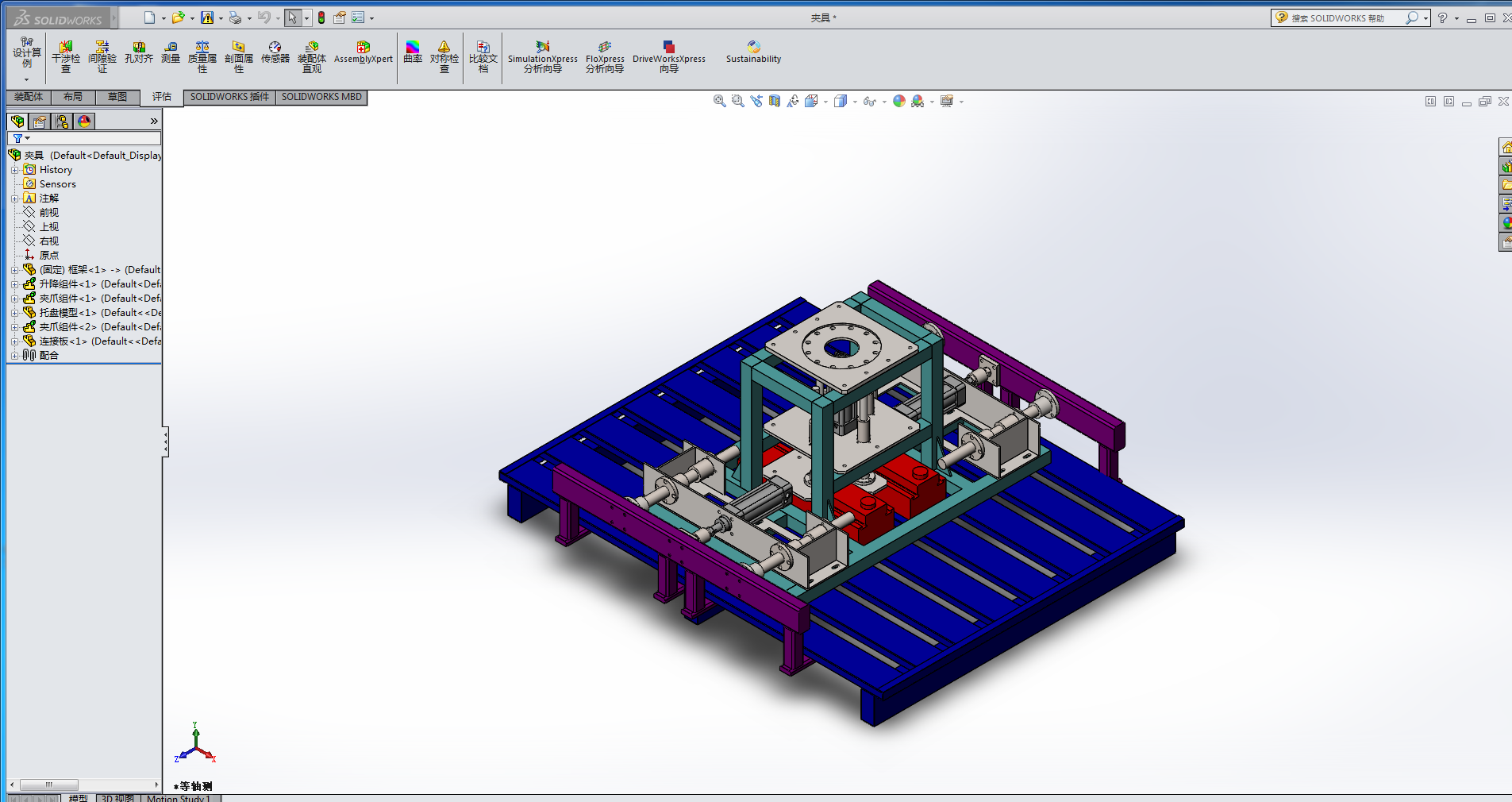Click Zoom to Fit in view toolbar

pos(720,102)
